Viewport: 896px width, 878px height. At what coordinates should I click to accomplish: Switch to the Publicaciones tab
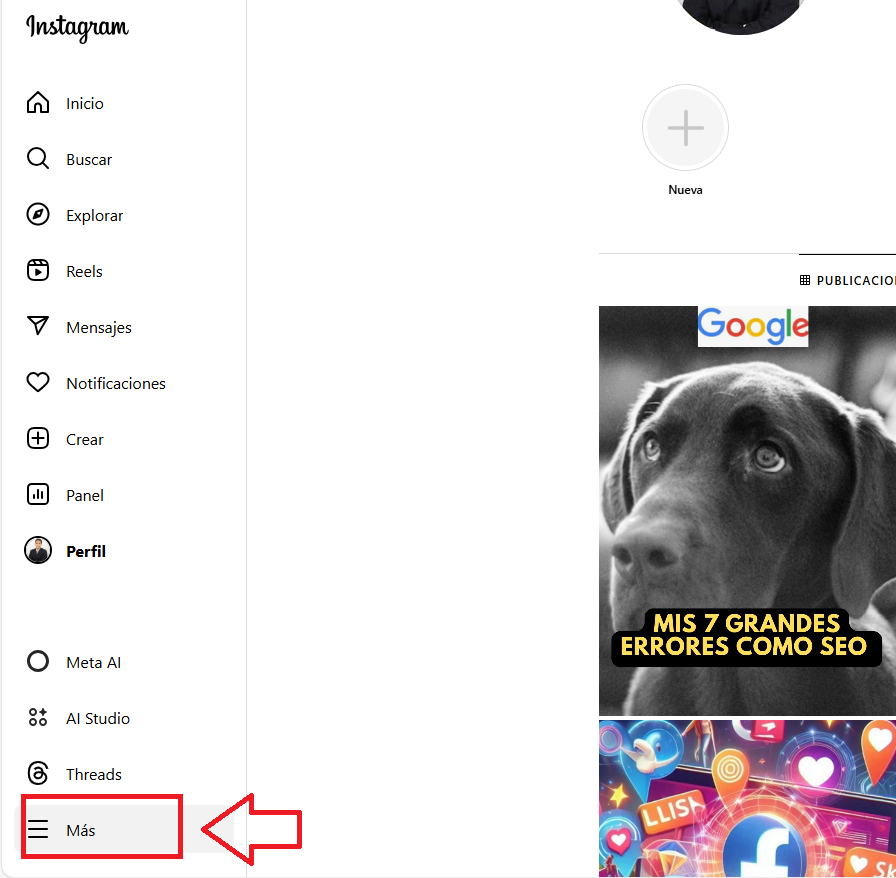point(847,281)
